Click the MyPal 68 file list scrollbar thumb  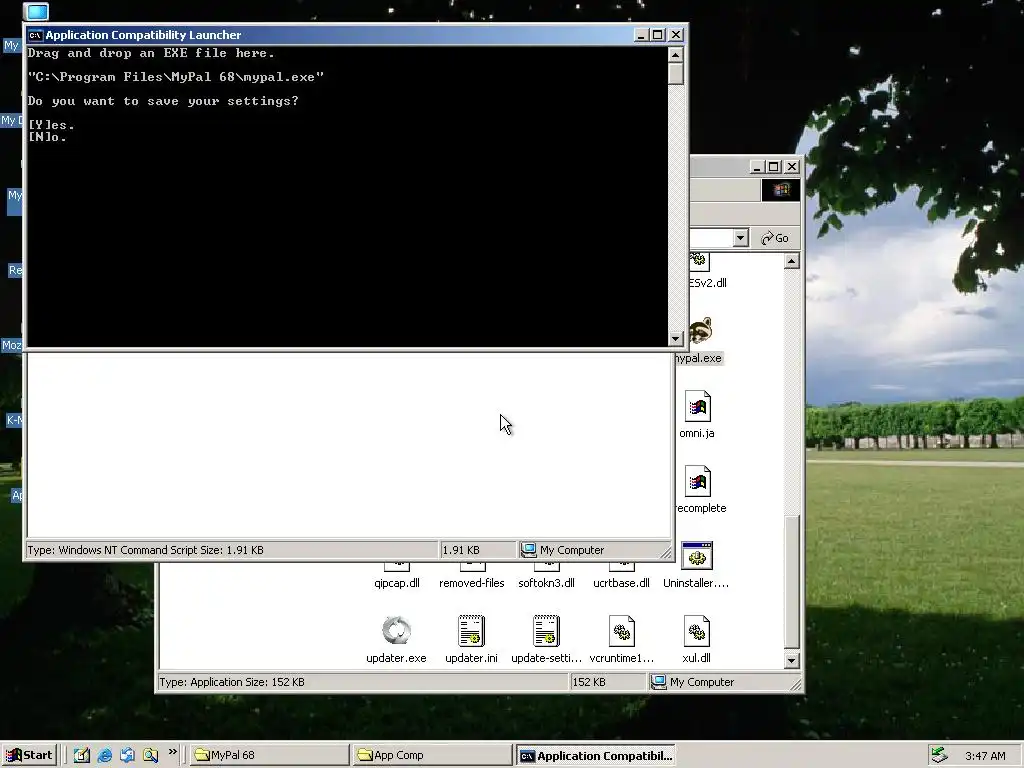[792, 583]
